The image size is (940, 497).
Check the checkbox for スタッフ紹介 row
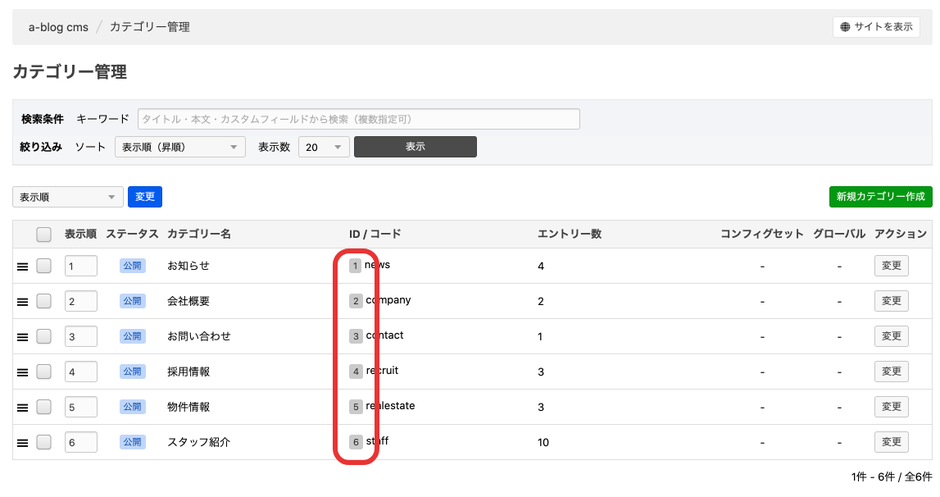[x=44, y=442]
